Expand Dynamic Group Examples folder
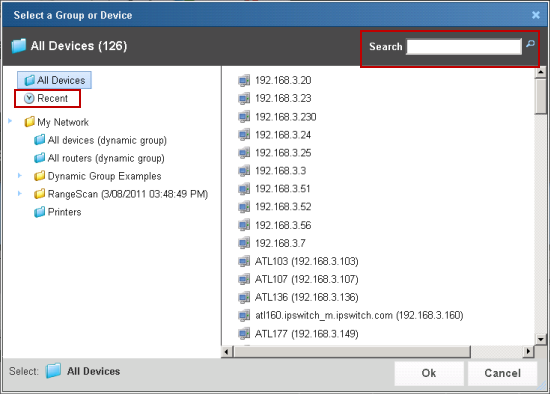Viewport: 550px width, 394px height. tap(20, 175)
